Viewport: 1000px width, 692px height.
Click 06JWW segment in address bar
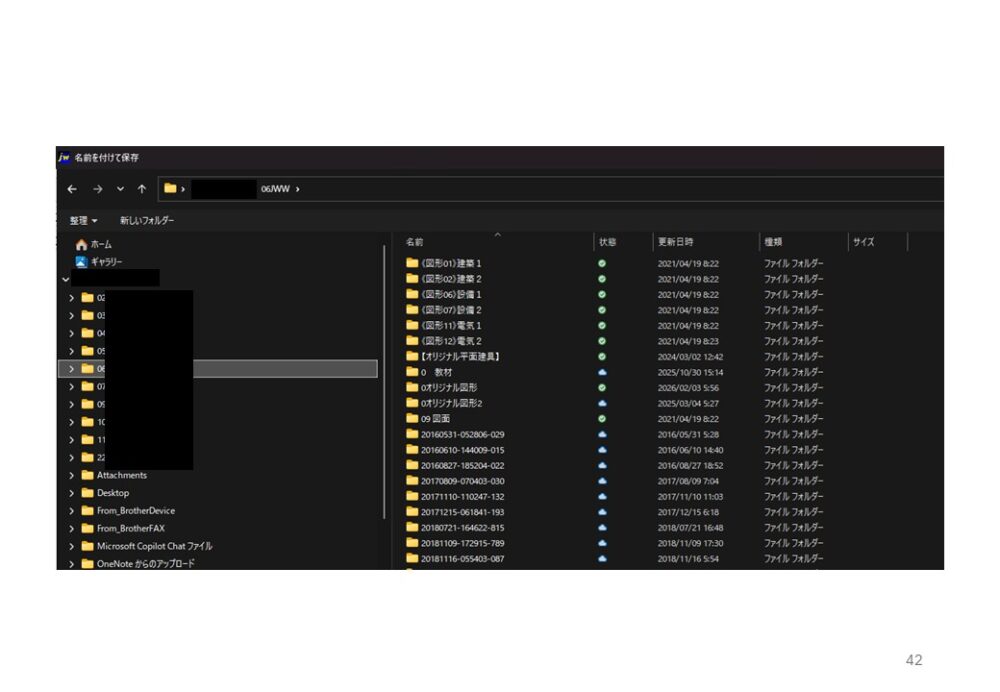click(x=274, y=189)
